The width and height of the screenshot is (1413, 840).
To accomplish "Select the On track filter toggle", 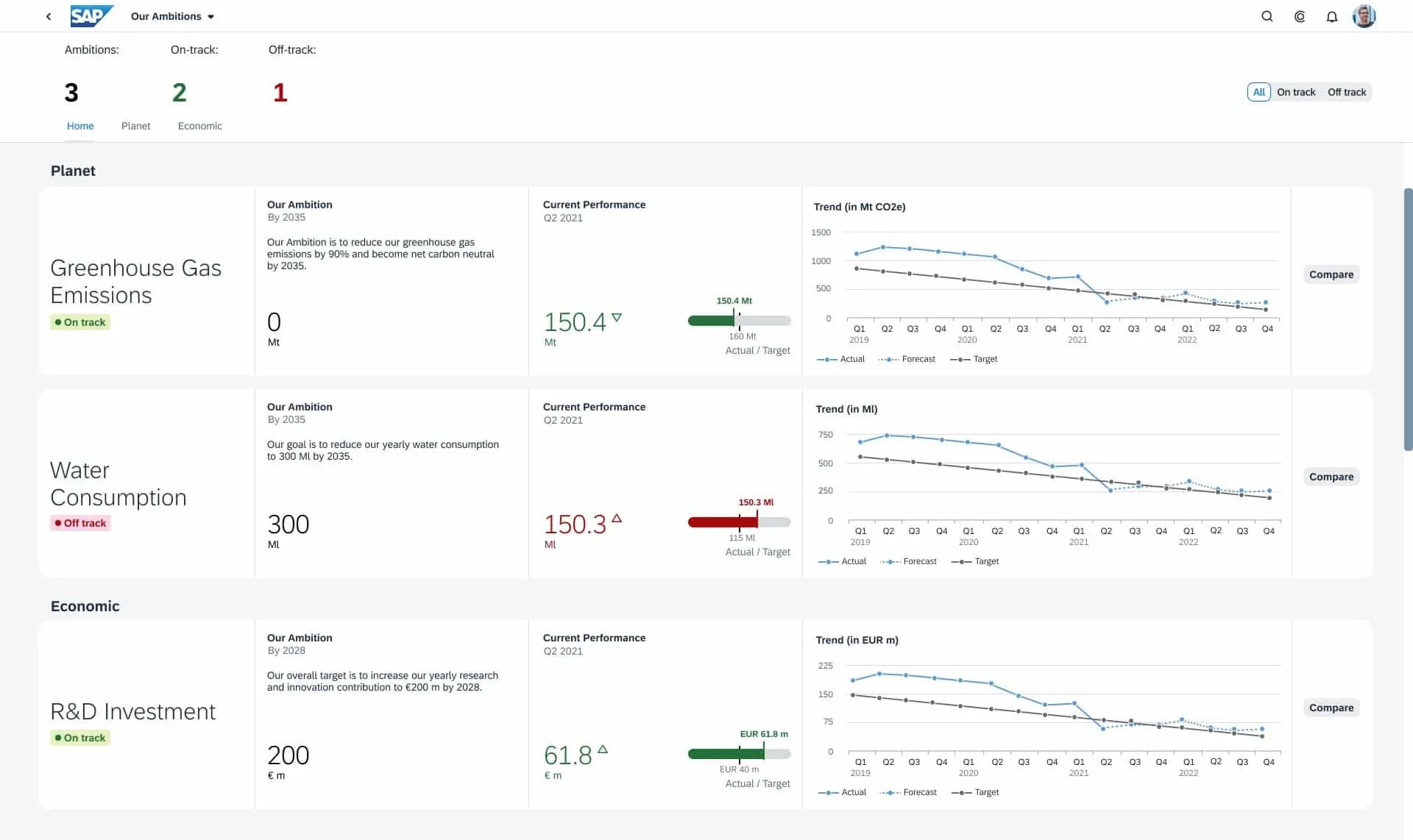I will tap(1295, 92).
